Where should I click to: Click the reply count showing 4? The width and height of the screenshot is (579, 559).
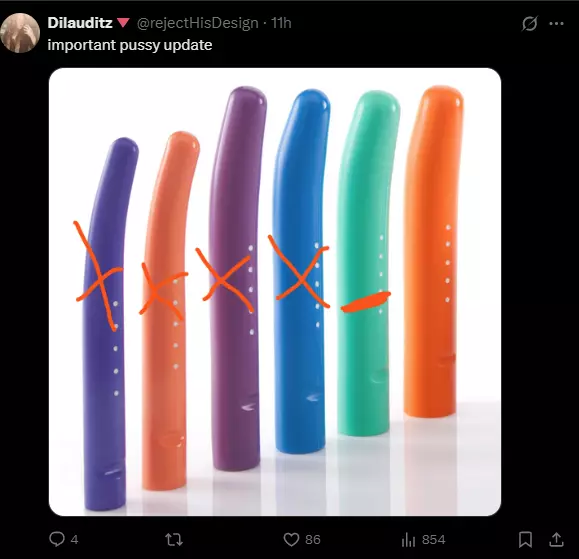[75, 540]
